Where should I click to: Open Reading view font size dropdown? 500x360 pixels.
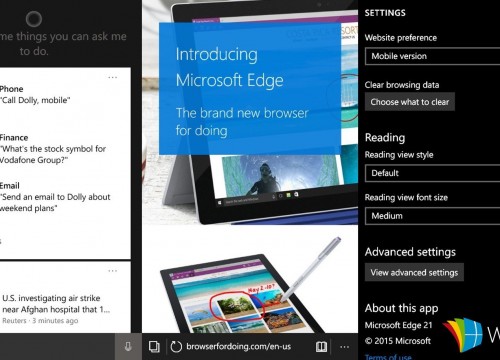(x=433, y=216)
